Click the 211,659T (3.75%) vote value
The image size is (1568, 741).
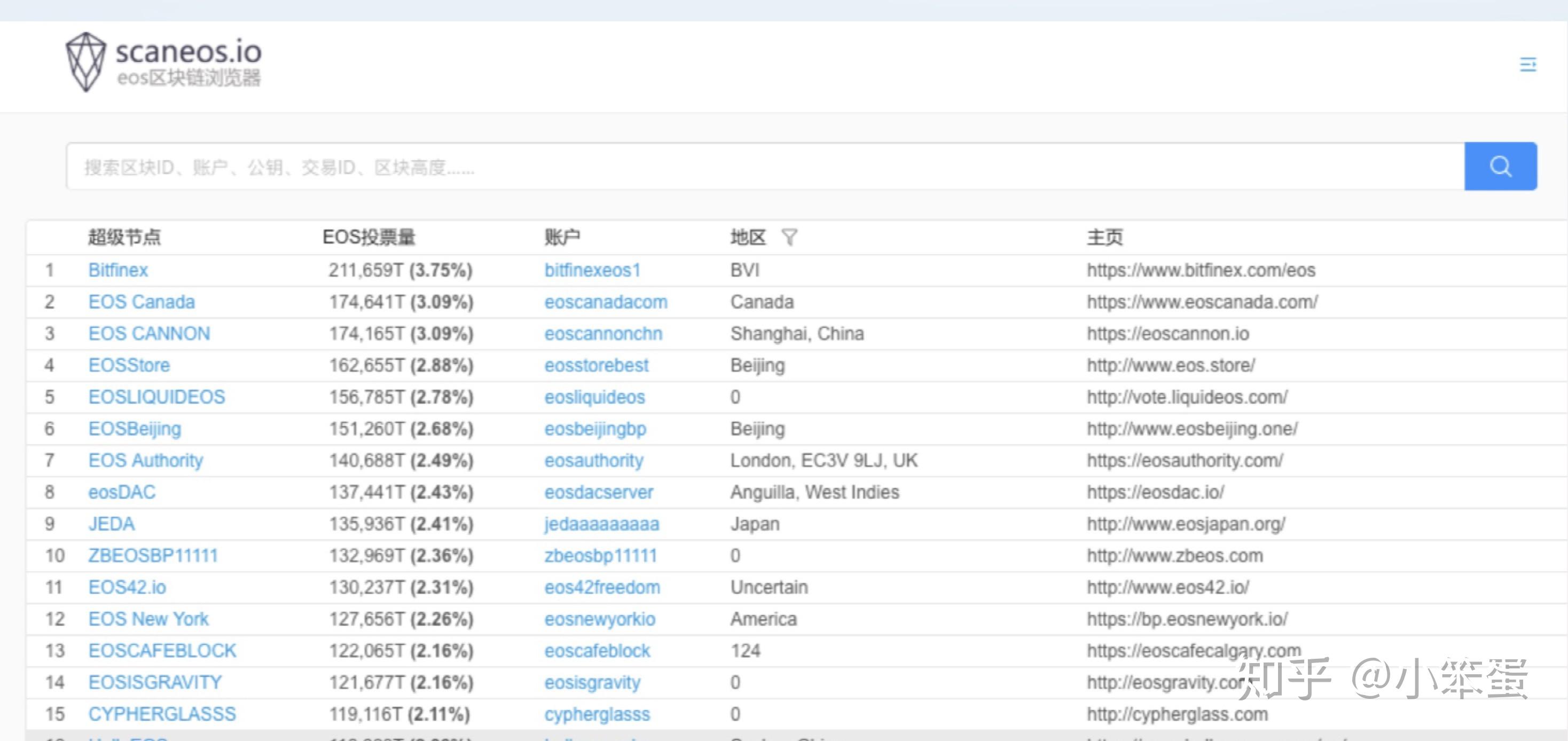[401, 270]
